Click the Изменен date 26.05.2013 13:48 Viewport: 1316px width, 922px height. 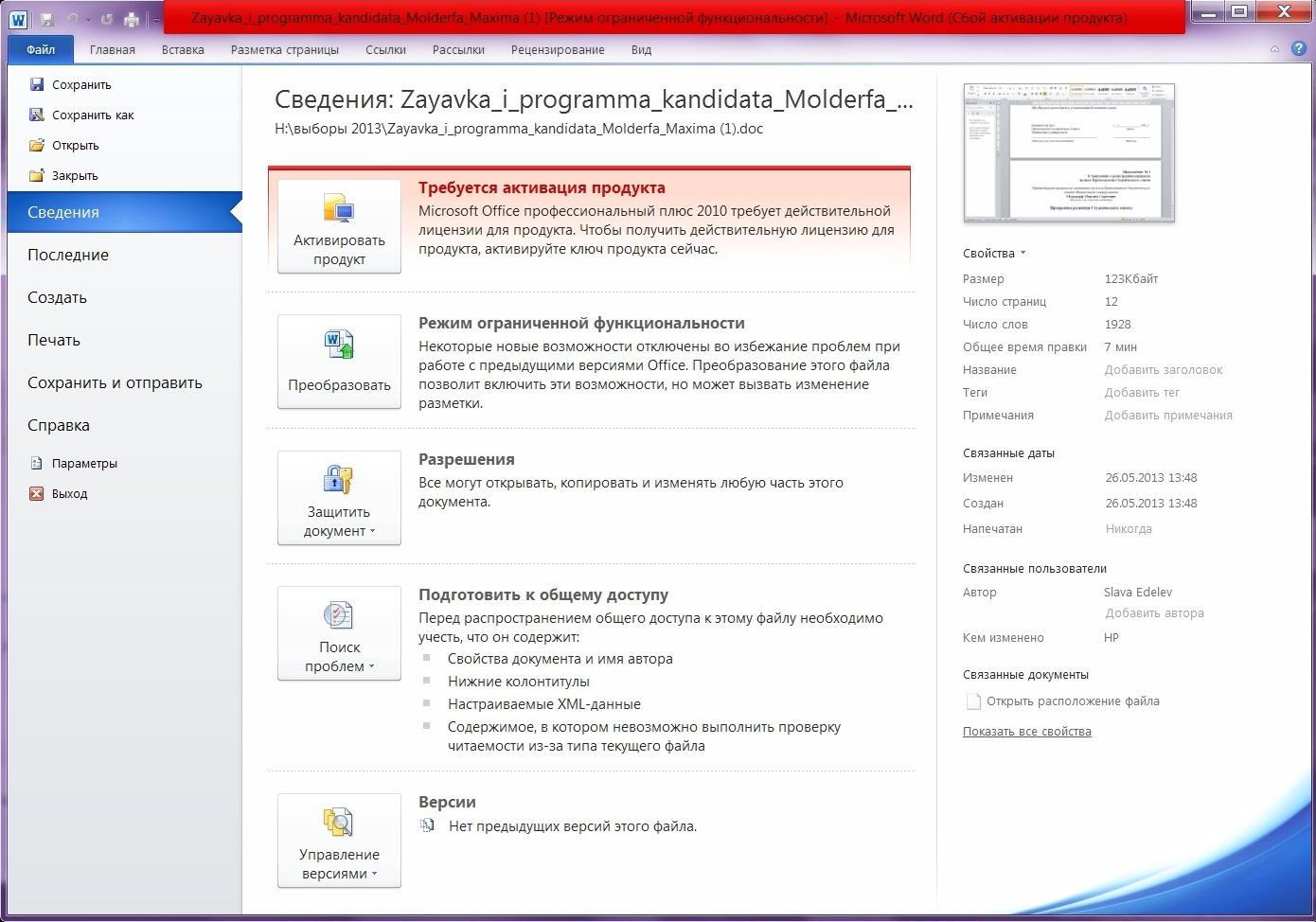tap(1151, 478)
